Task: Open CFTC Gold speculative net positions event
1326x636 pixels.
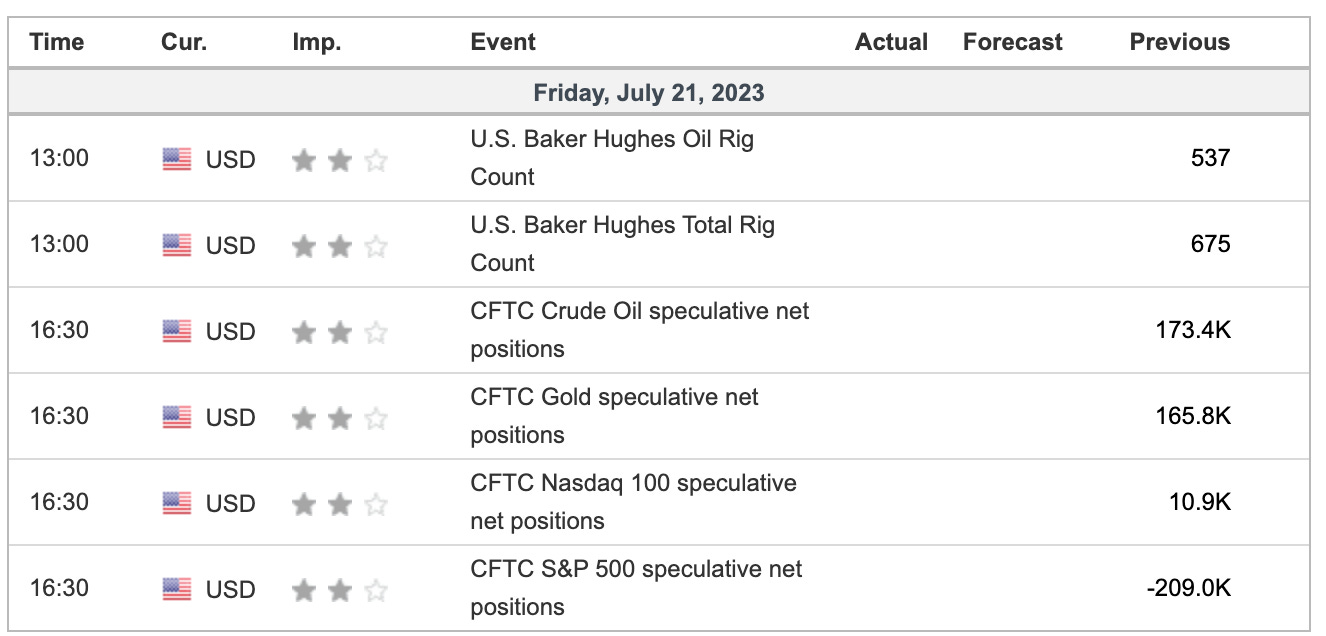Action: [614, 416]
